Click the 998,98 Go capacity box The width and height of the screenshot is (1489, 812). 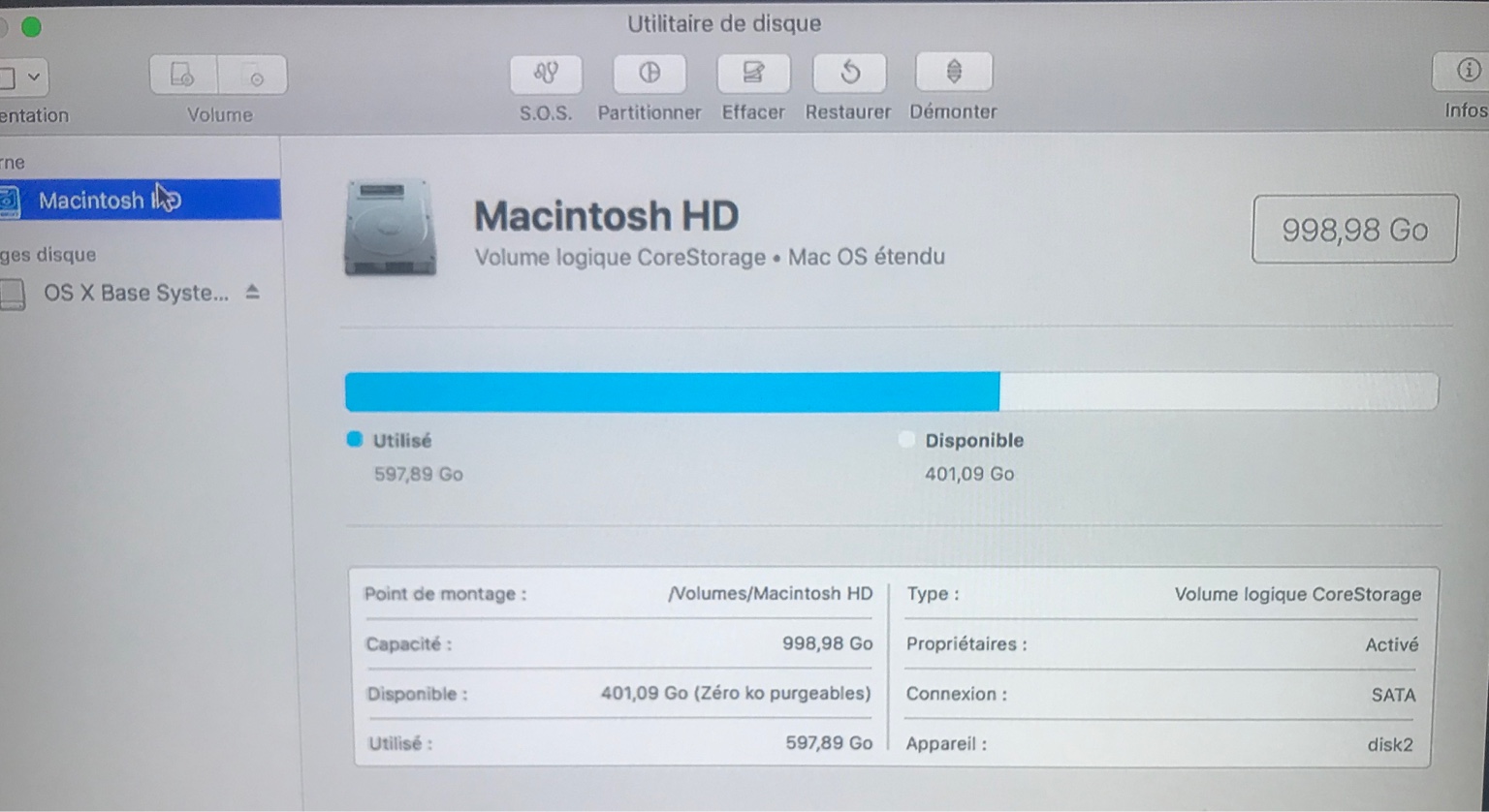tap(1354, 230)
